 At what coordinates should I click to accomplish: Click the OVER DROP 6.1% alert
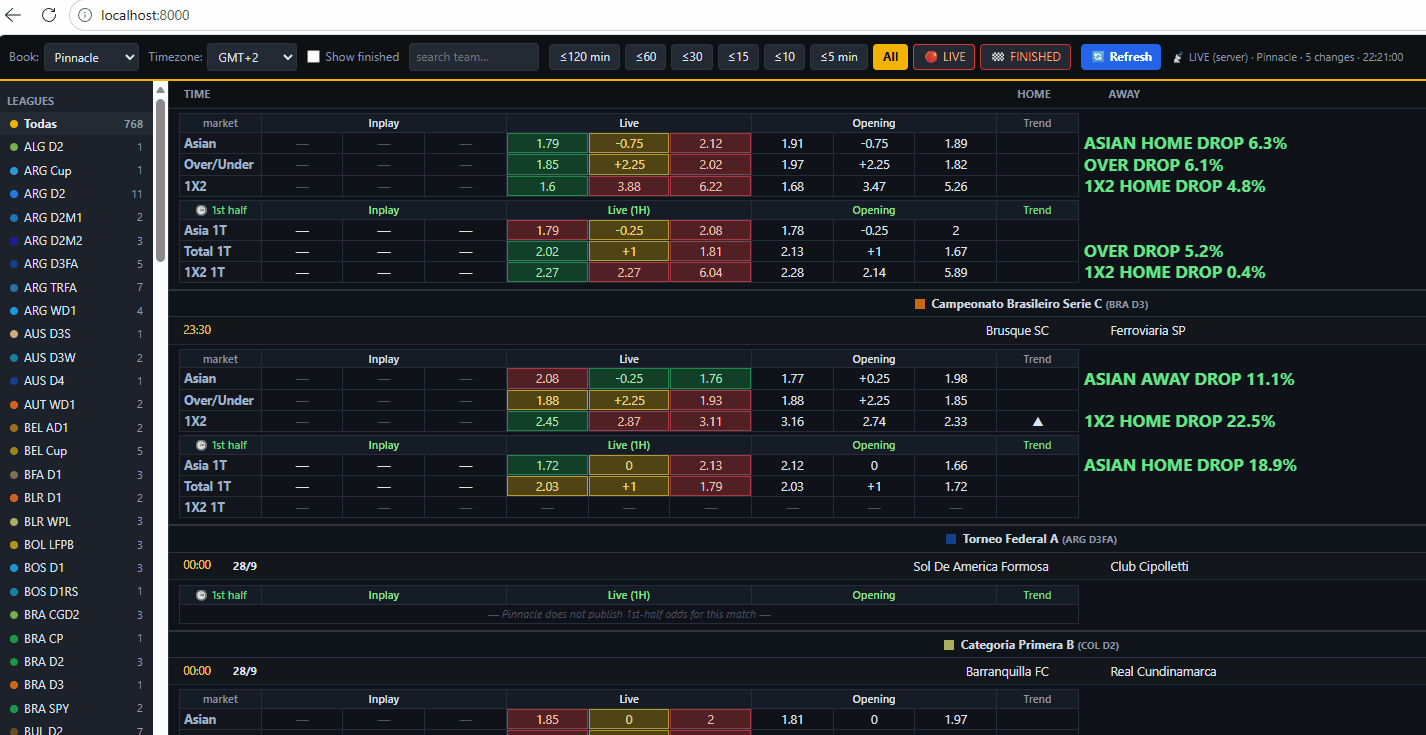(x=1154, y=165)
